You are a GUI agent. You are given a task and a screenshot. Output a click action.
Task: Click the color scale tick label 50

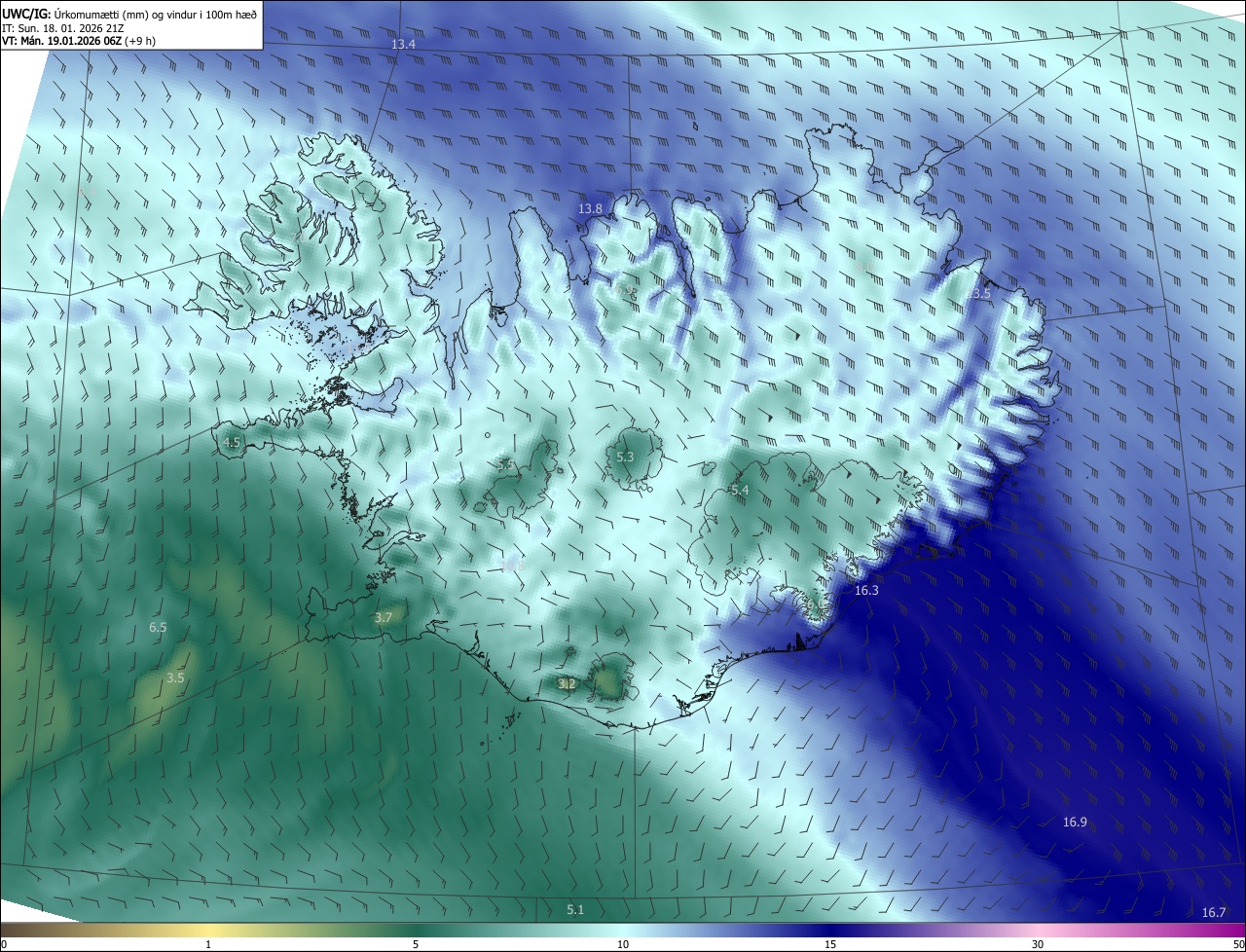[1238, 944]
